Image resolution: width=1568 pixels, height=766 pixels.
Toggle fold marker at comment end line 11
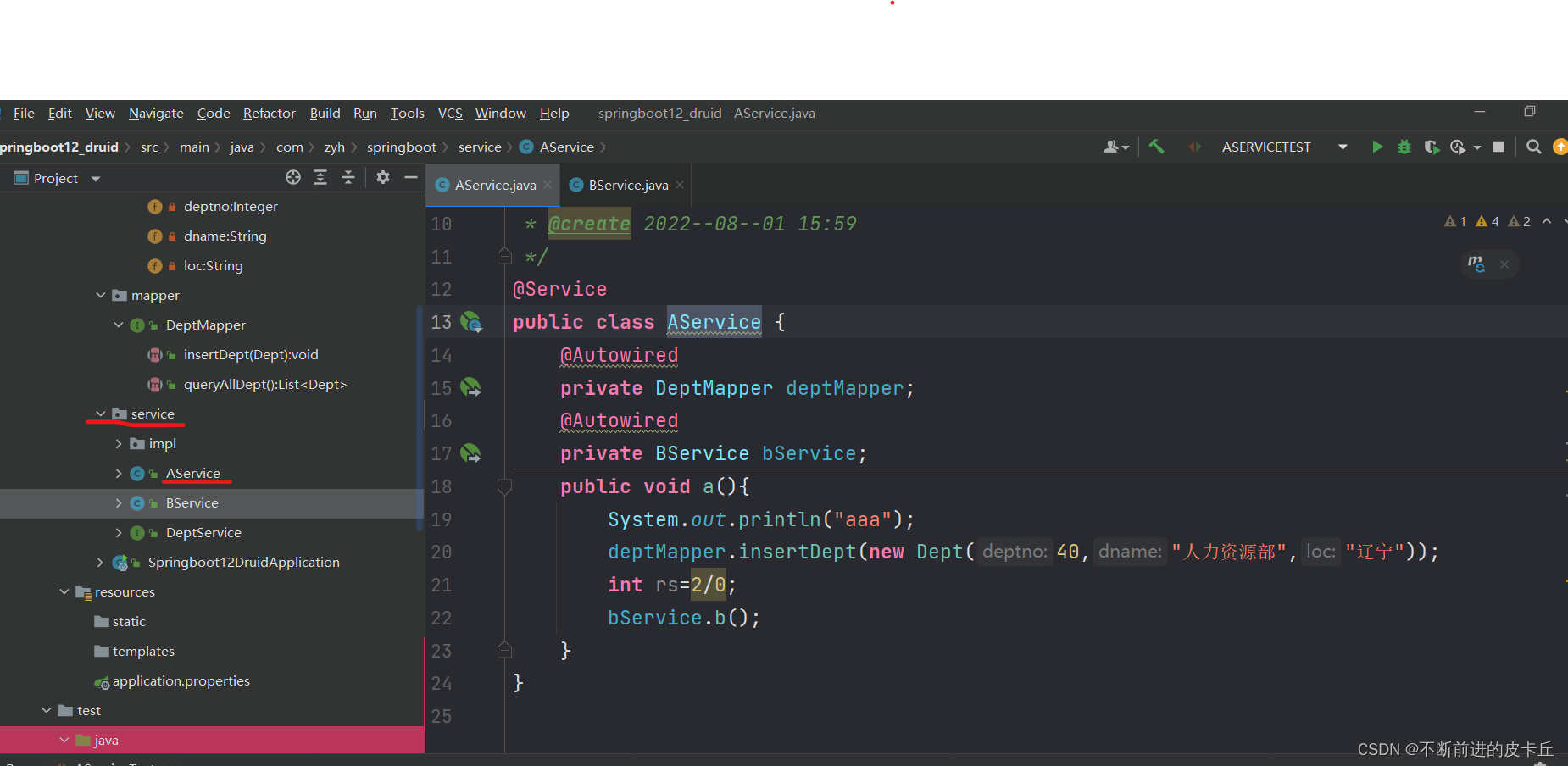pyautogui.click(x=504, y=256)
